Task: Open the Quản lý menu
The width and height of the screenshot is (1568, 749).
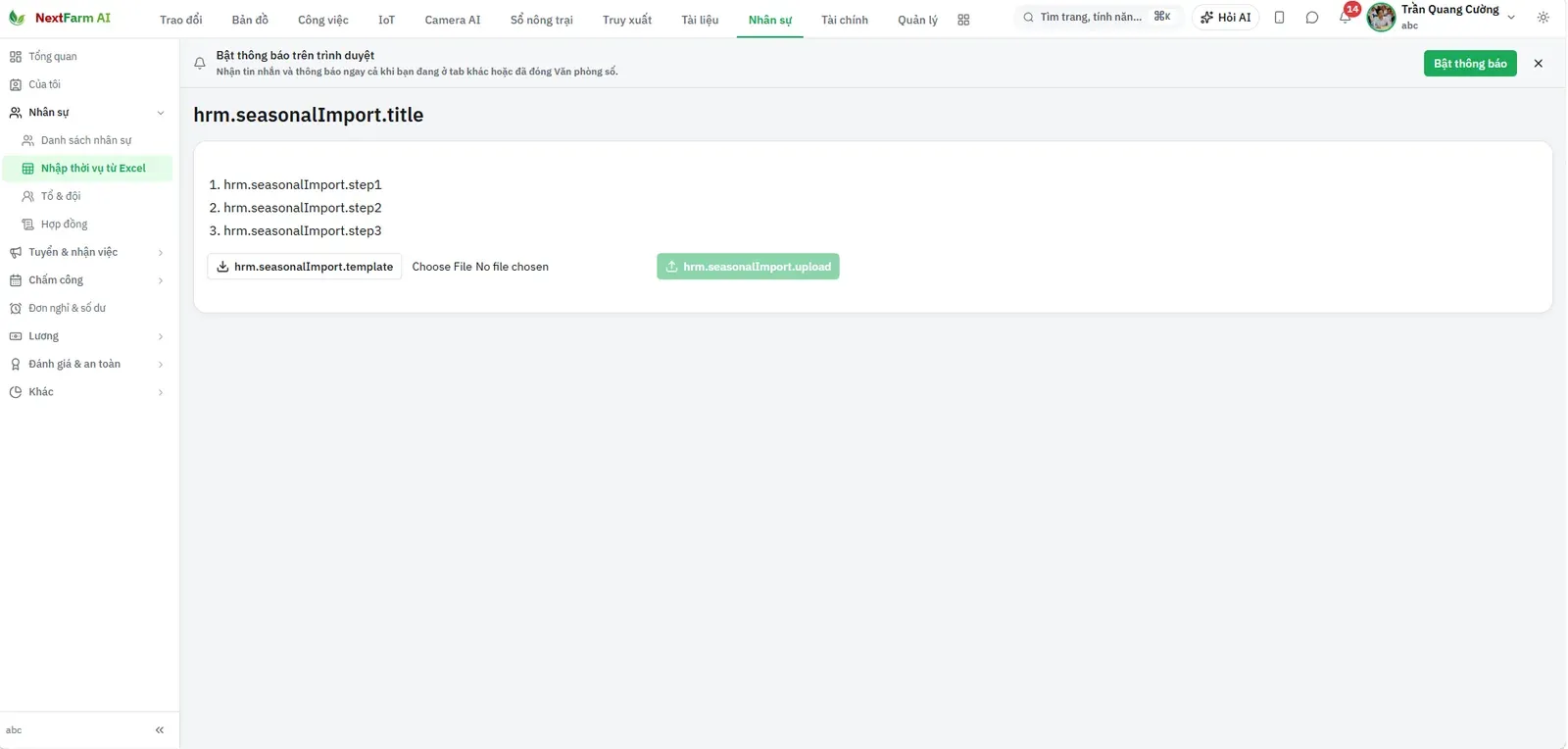Action: coord(918,20)
